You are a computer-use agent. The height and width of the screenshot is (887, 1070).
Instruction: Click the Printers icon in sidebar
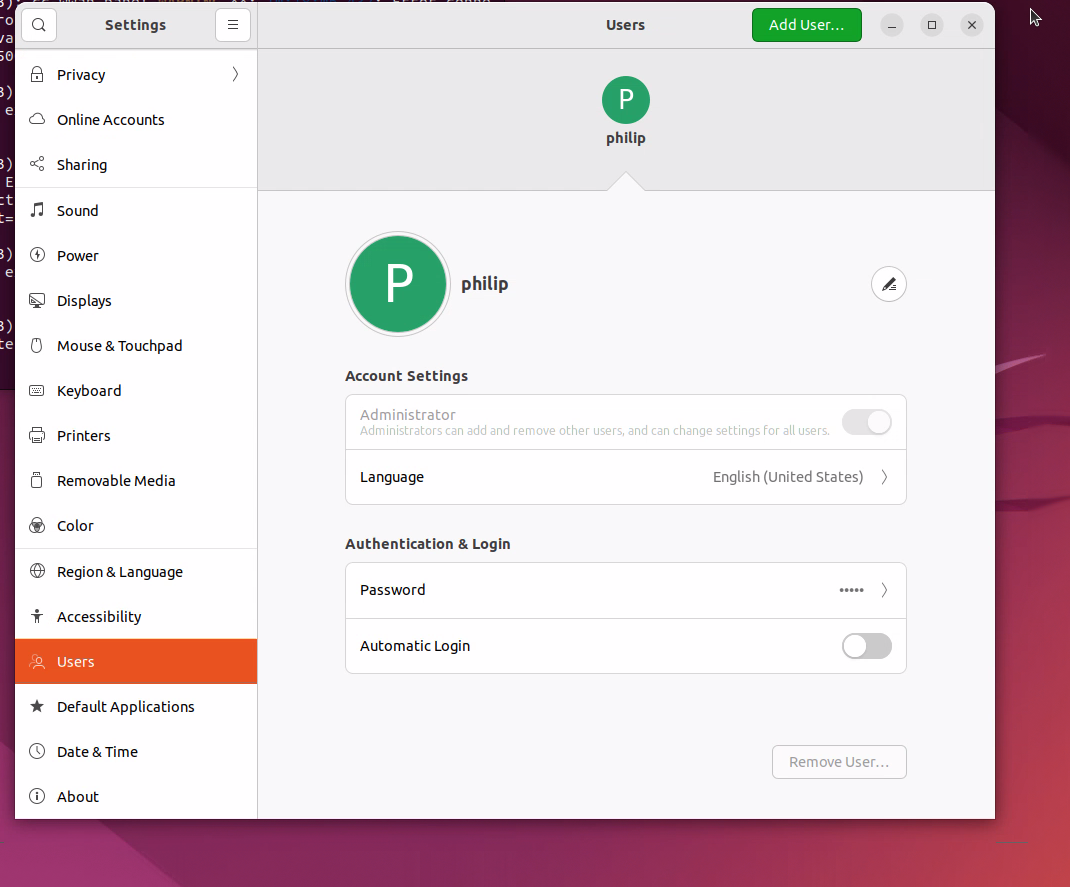[x=37, y=436]
